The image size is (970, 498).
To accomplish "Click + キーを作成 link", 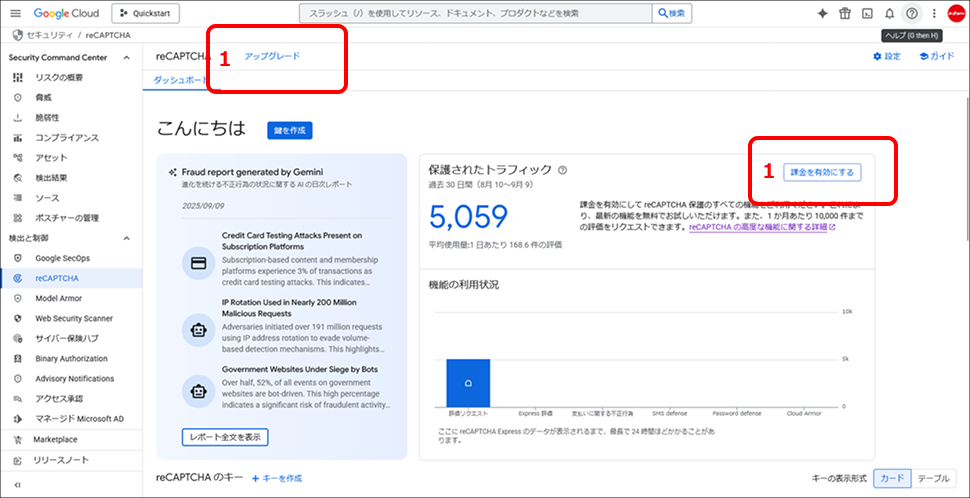I will point(277,478).
